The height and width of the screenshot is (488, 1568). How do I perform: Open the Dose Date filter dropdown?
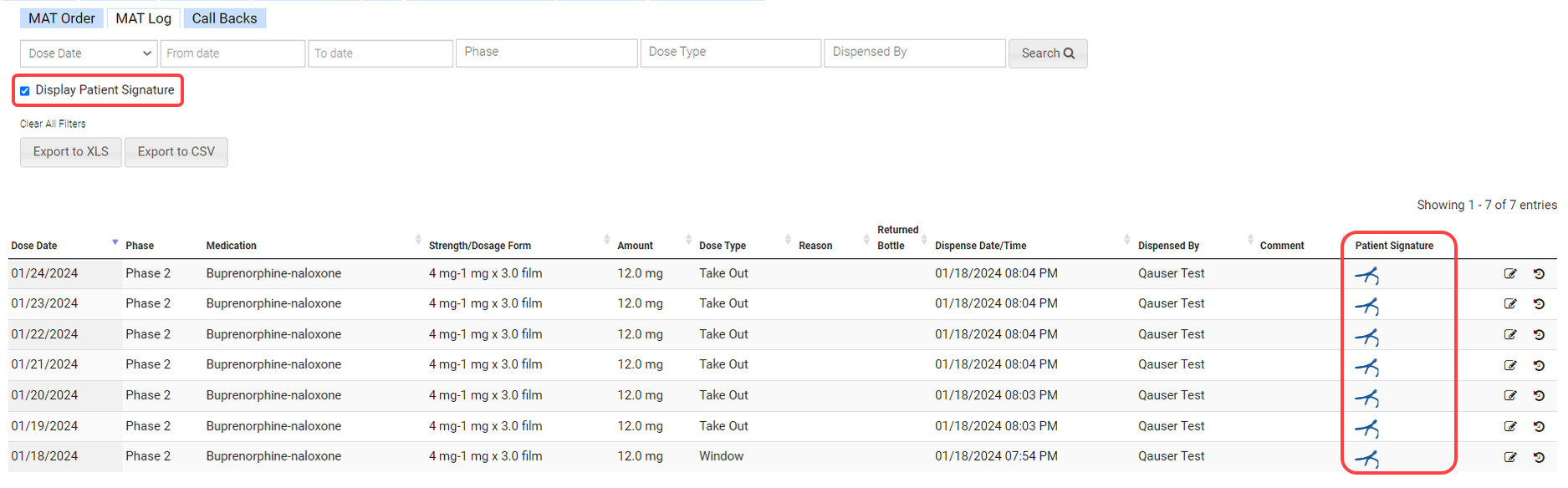(89, 53)
